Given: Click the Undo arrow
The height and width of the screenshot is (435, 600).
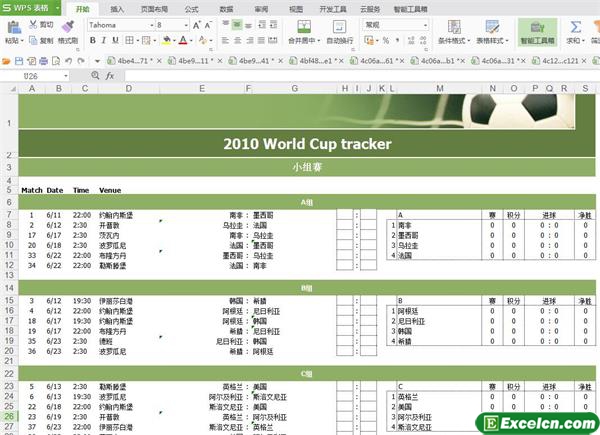Looking at the screenshot, I should (68, 61).
